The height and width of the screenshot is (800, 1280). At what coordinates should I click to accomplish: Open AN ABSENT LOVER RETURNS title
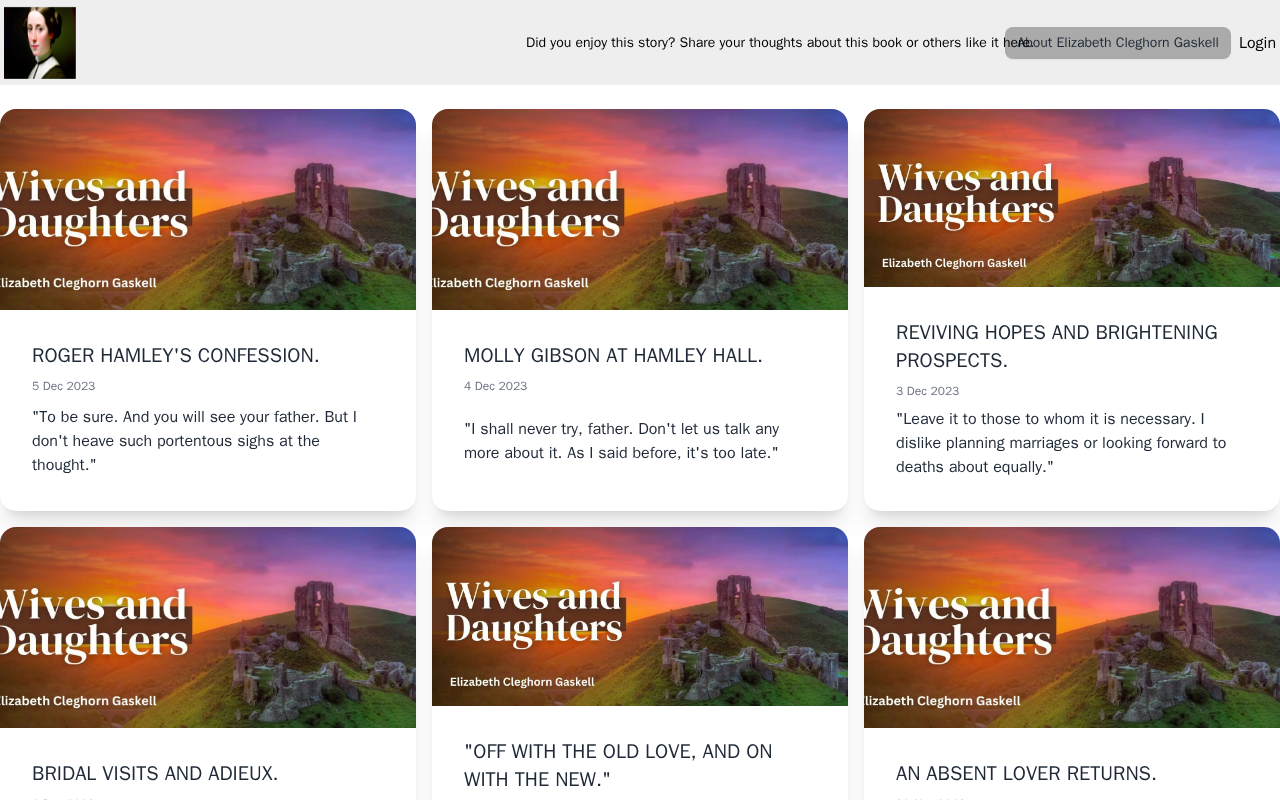click(1026, 773)
